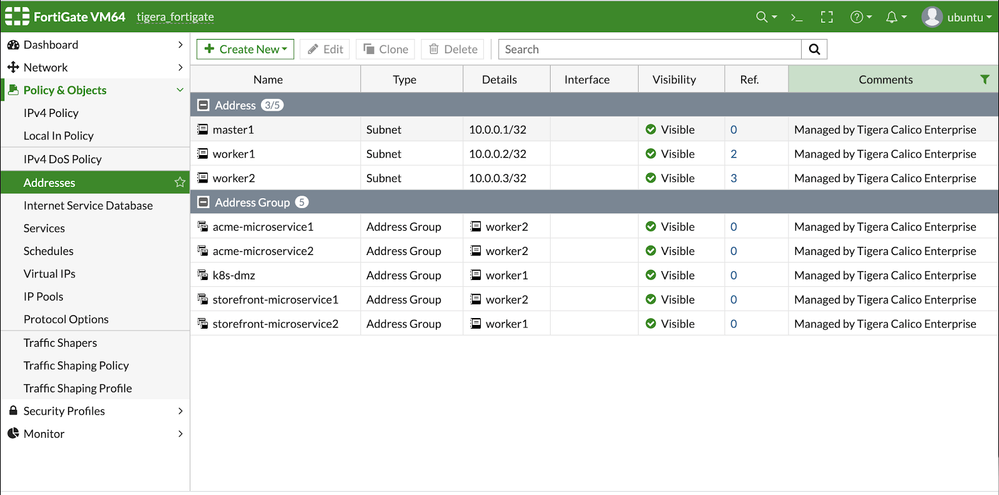The height and width of the screenshot is (495, 999).
Task: Open IPv4 Policy in sidebar
Action: [51, 113]
